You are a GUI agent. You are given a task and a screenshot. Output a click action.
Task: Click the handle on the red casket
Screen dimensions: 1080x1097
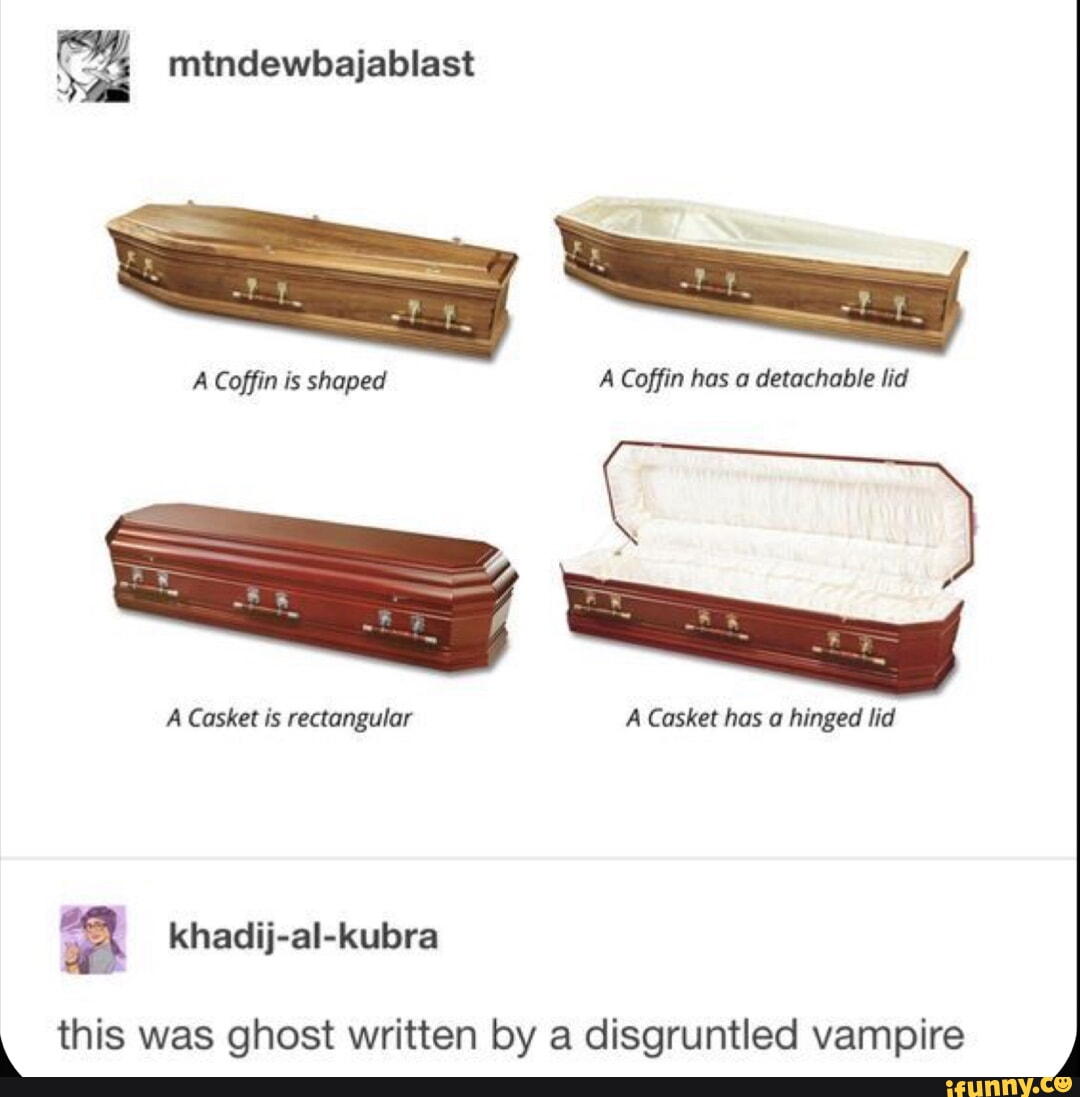pyautogui.click(x=267, y=614)
